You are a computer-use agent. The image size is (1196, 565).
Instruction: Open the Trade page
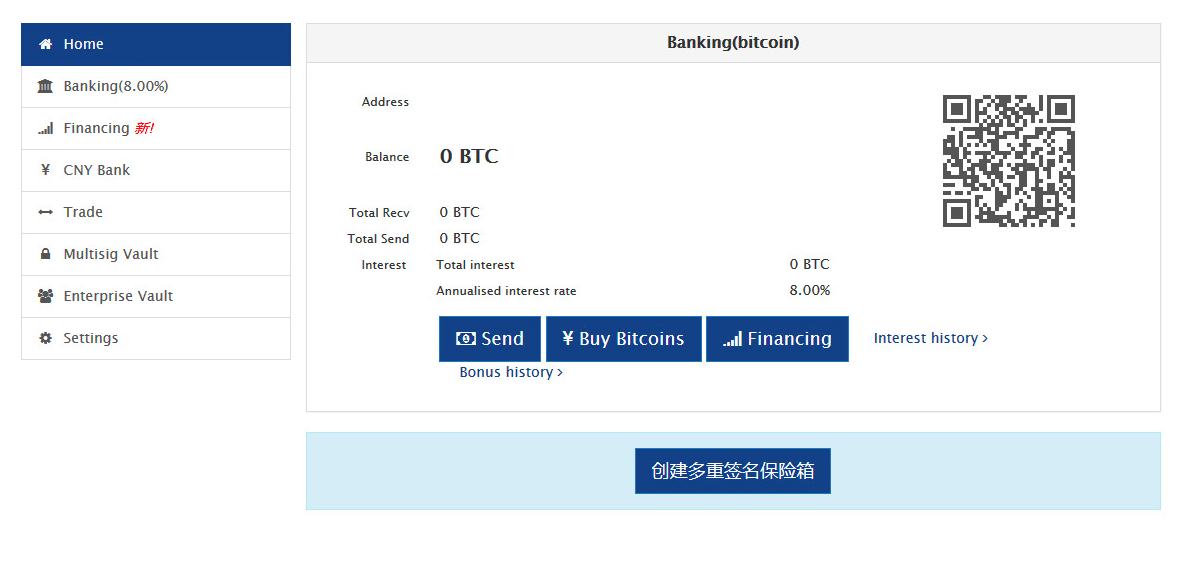(156, 212)
